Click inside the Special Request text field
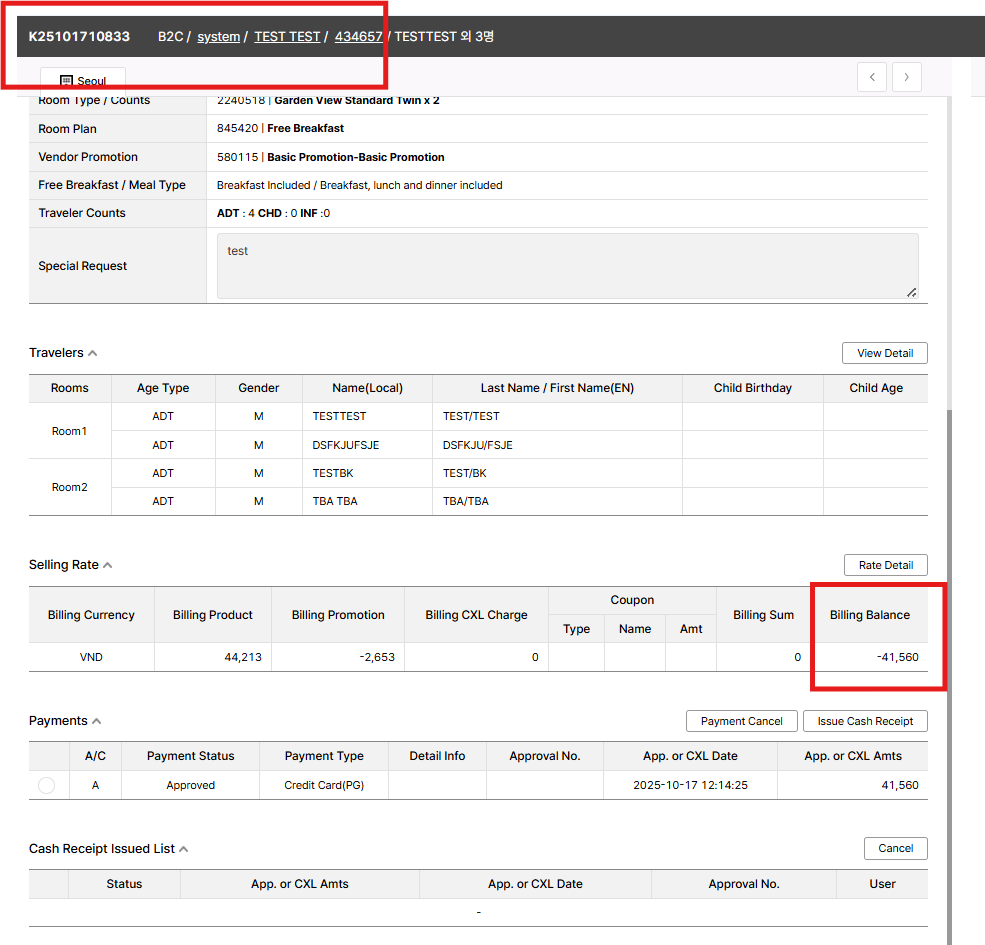985x945 pixels. pyautogui.click(x=566, y=265)
